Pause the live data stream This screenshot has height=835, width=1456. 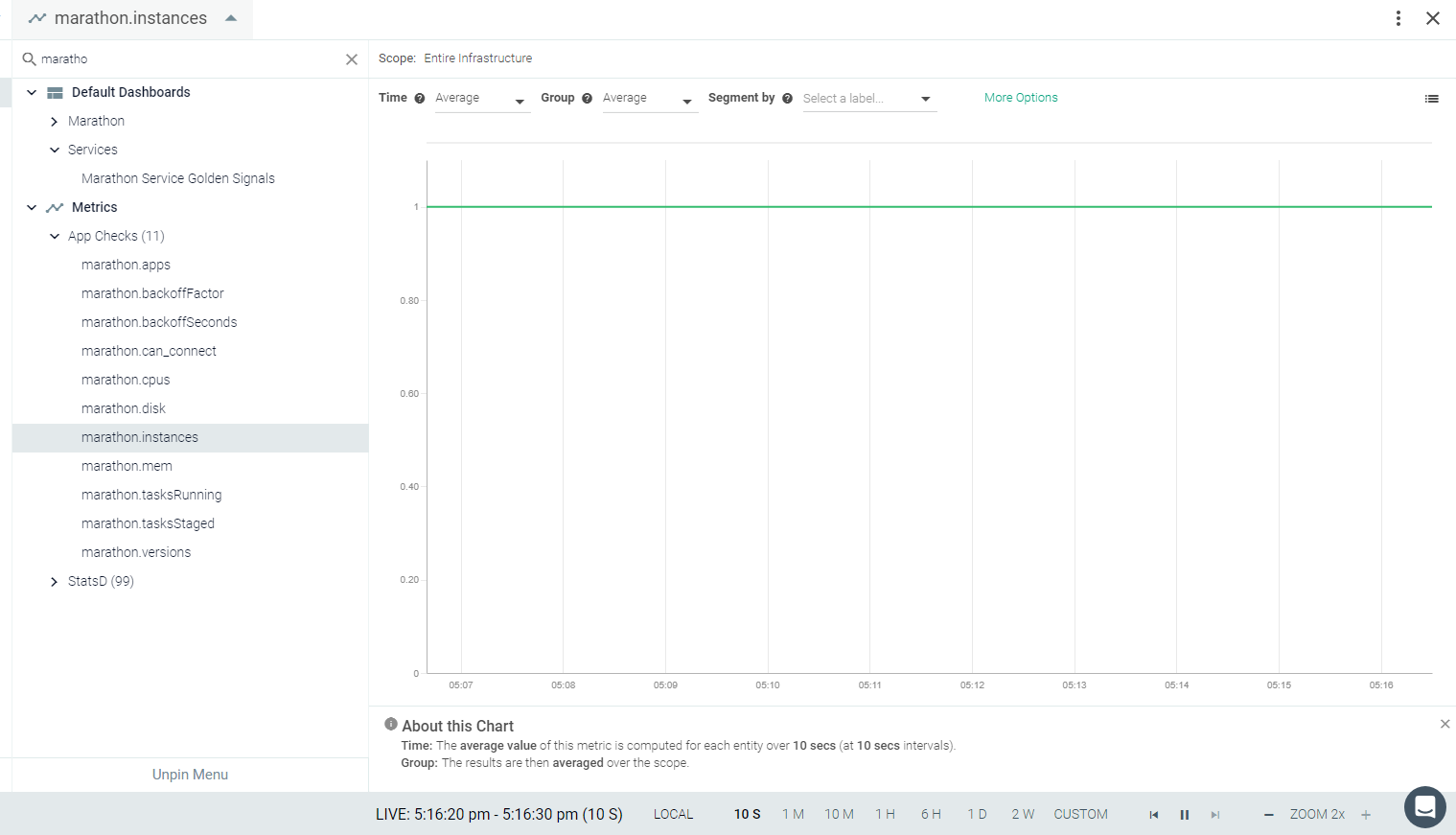1185,815
